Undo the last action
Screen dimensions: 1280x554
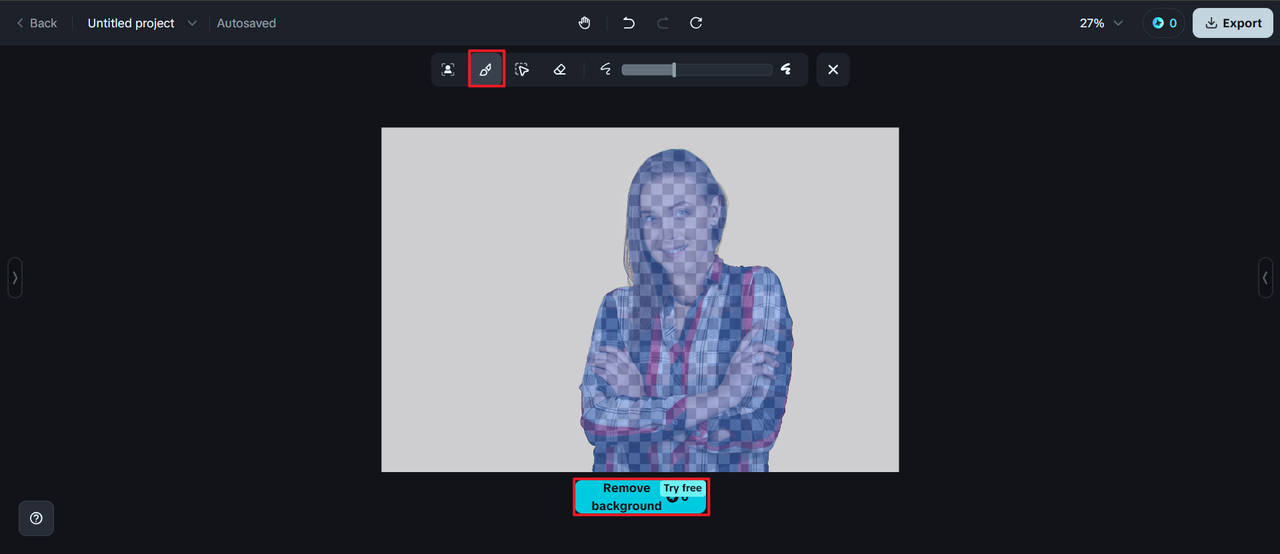628,23
